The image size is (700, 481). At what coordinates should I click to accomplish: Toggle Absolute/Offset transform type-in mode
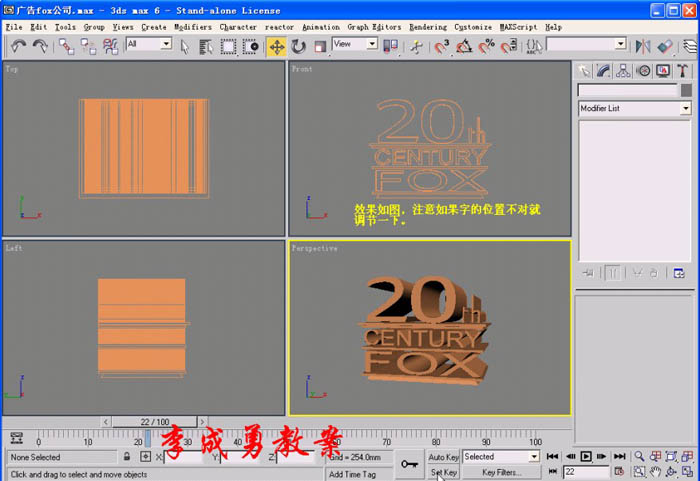[146, 456]
